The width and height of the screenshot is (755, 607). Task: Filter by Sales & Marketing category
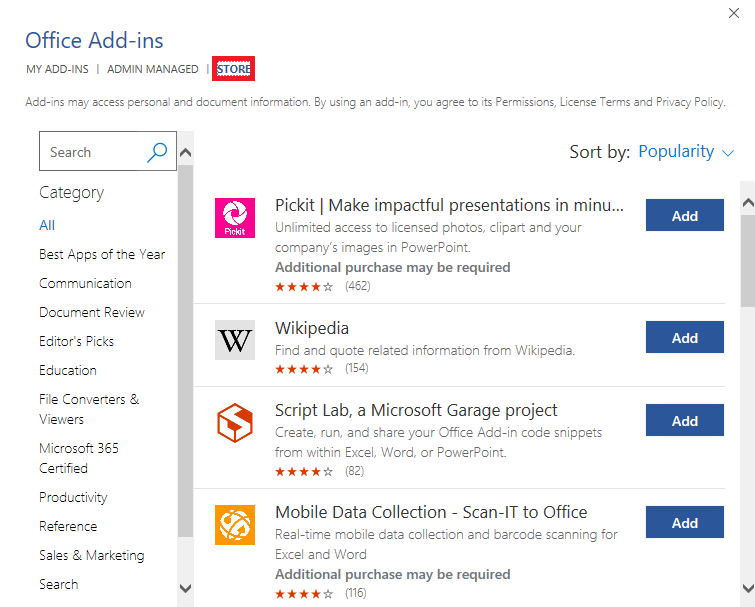click(91, 555)
